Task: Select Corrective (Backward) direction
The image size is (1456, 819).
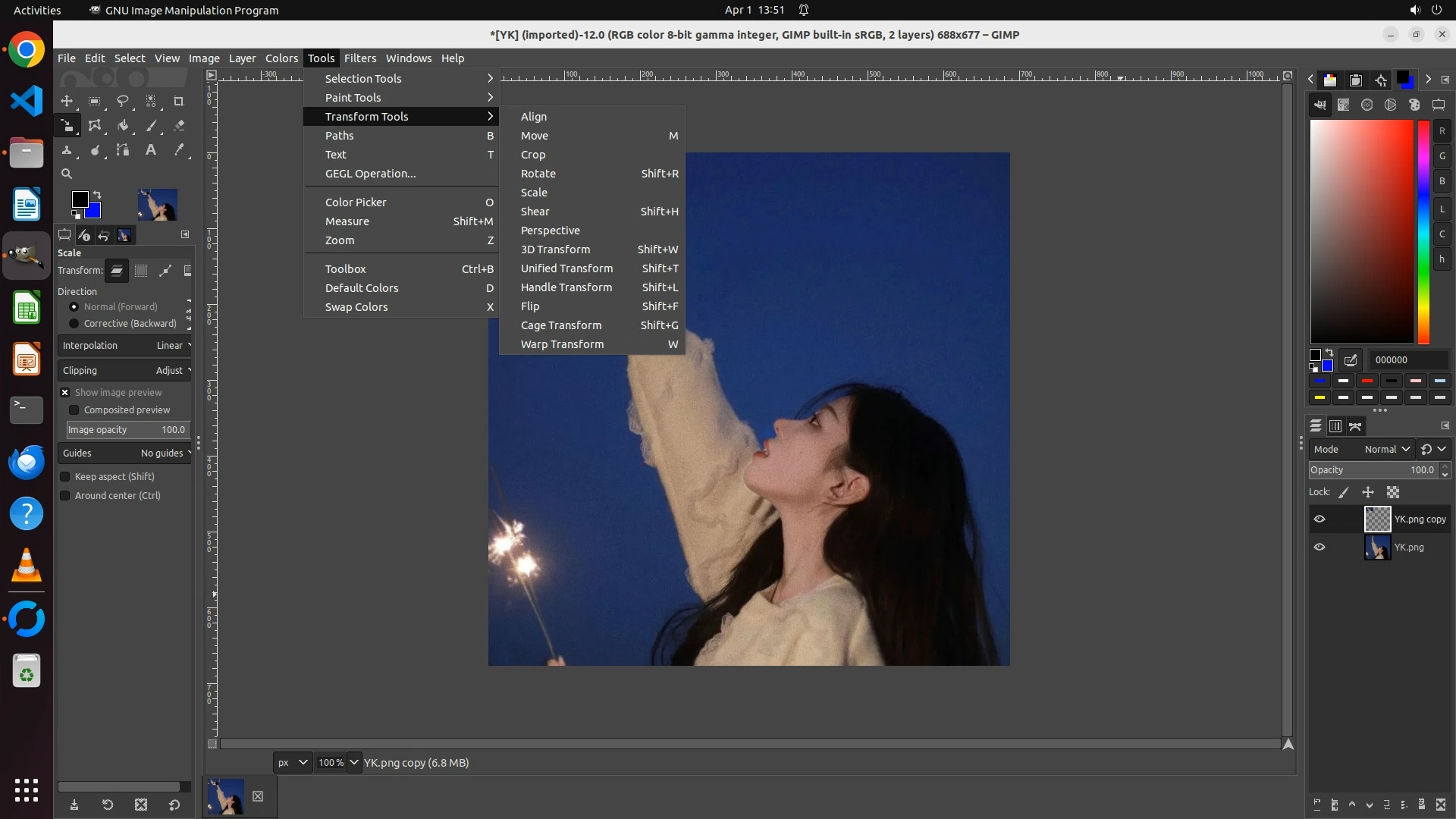Action: coord(74,324)
